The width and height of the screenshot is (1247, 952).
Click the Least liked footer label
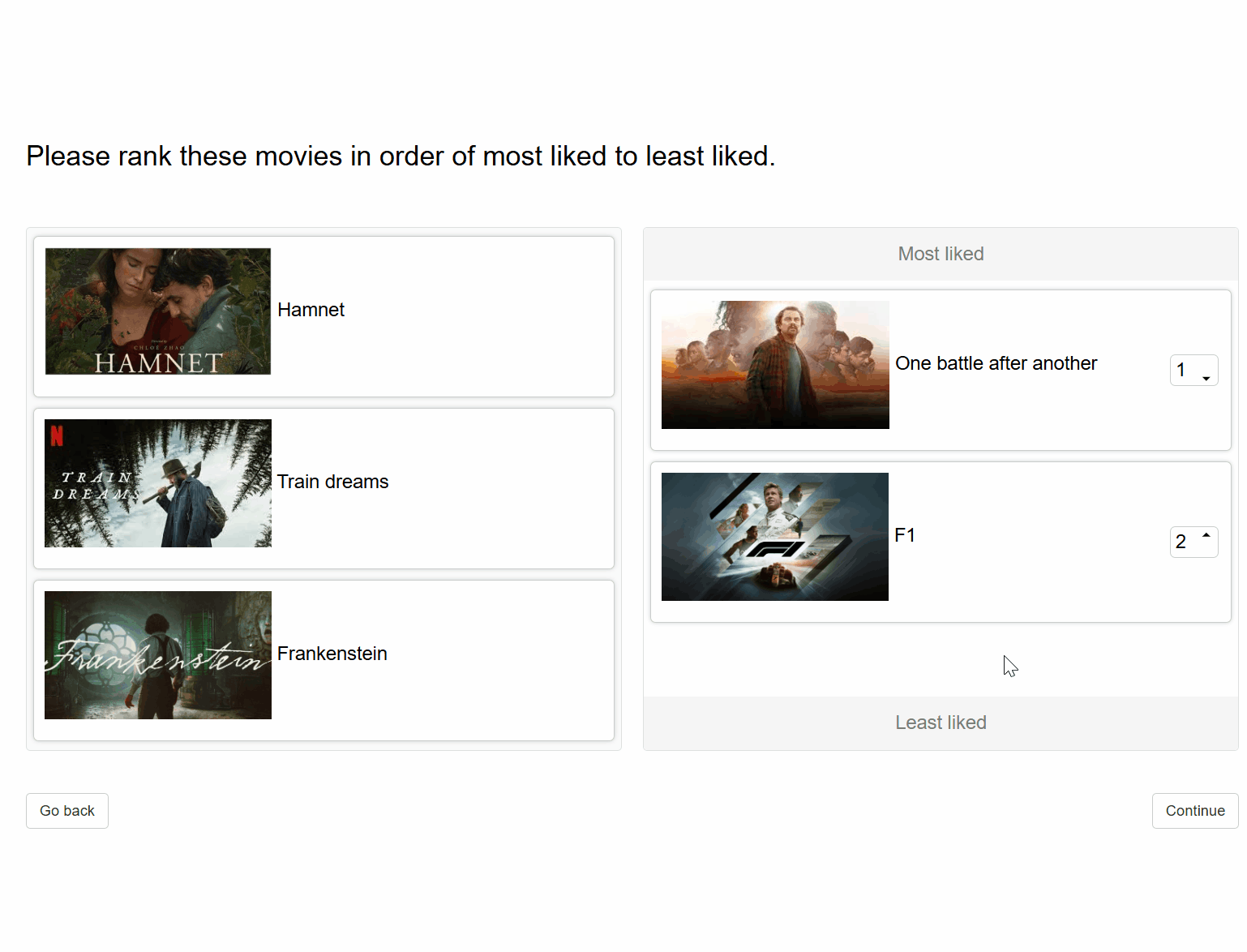(x=941, y=723)
